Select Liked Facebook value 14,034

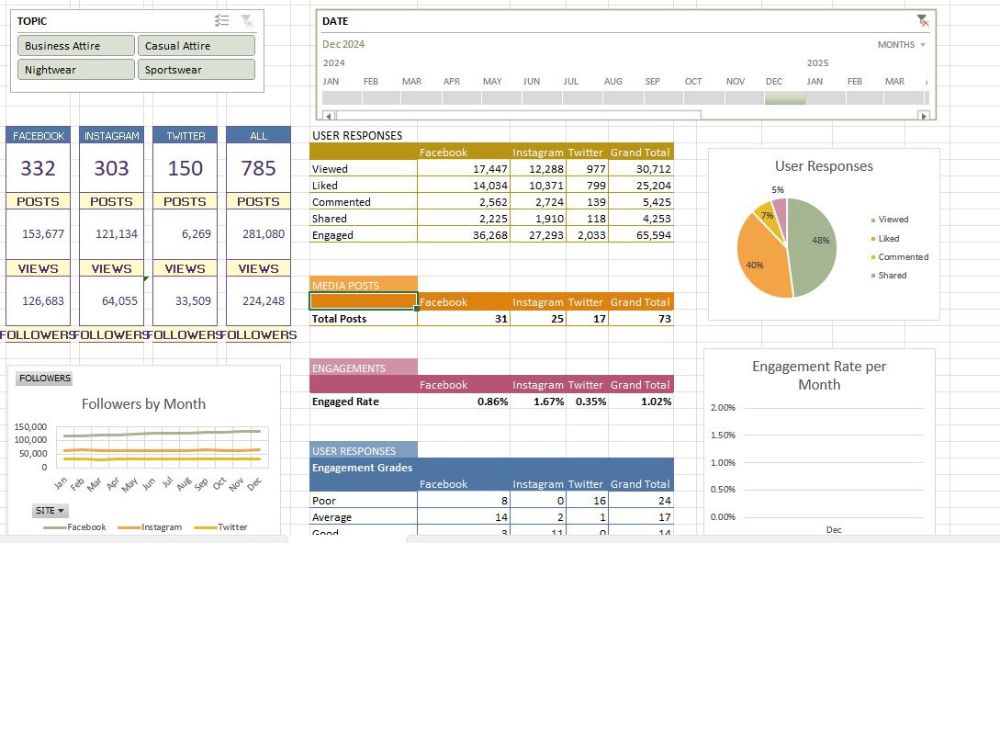coord(464,186)
